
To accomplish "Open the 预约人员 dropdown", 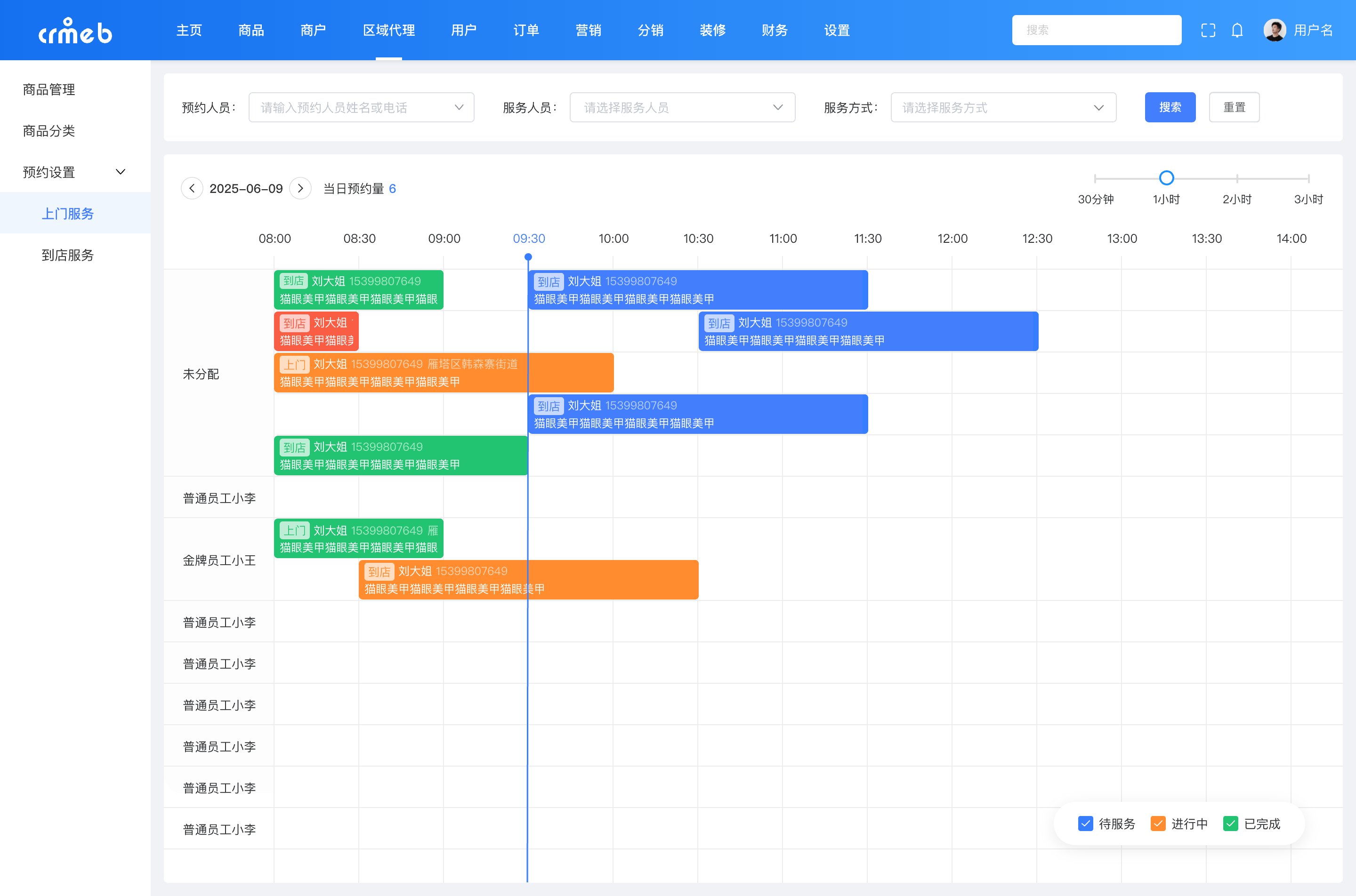I will pos(361,107).
